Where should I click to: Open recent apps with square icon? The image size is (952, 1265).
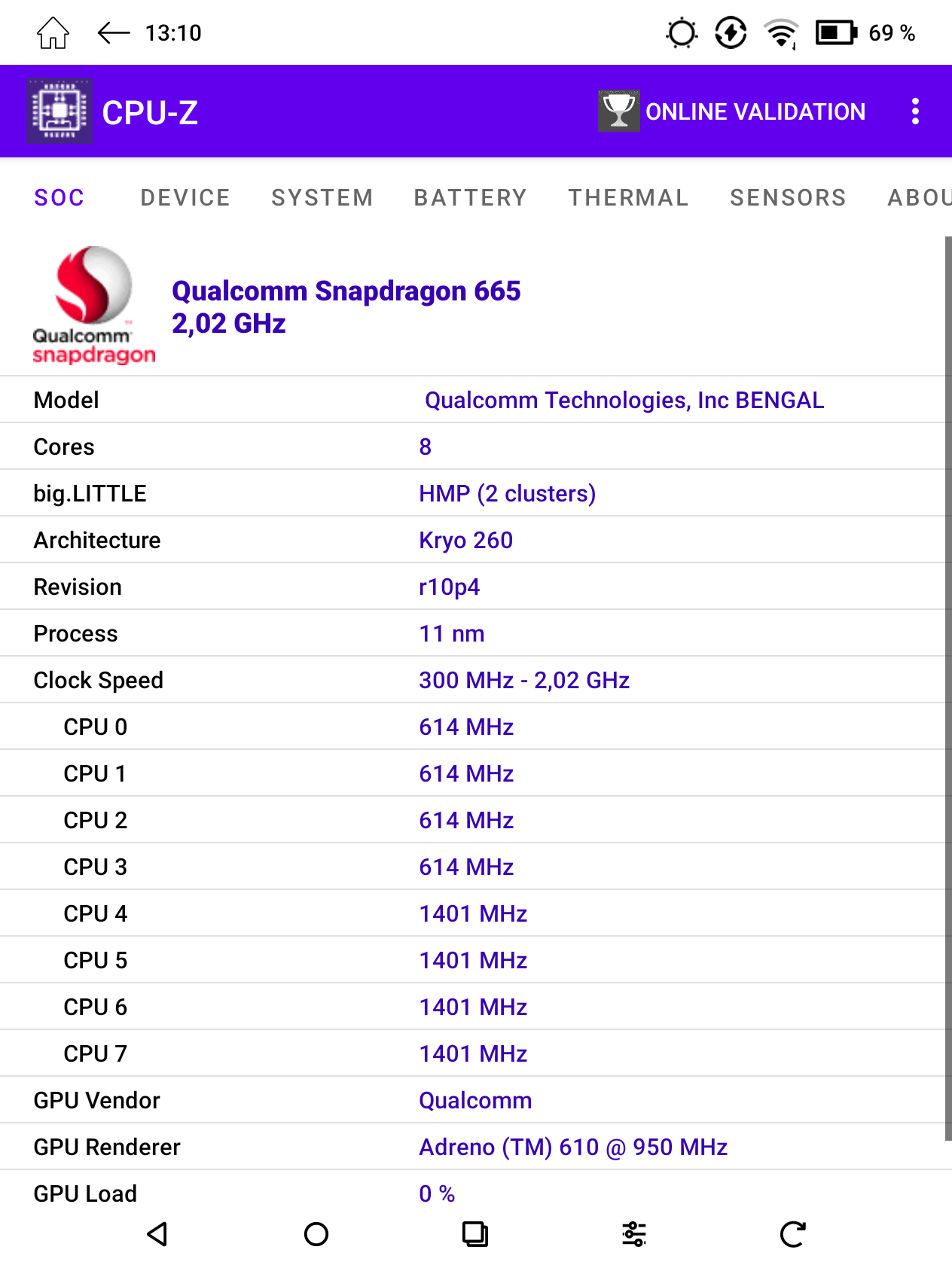point(475,1234)
